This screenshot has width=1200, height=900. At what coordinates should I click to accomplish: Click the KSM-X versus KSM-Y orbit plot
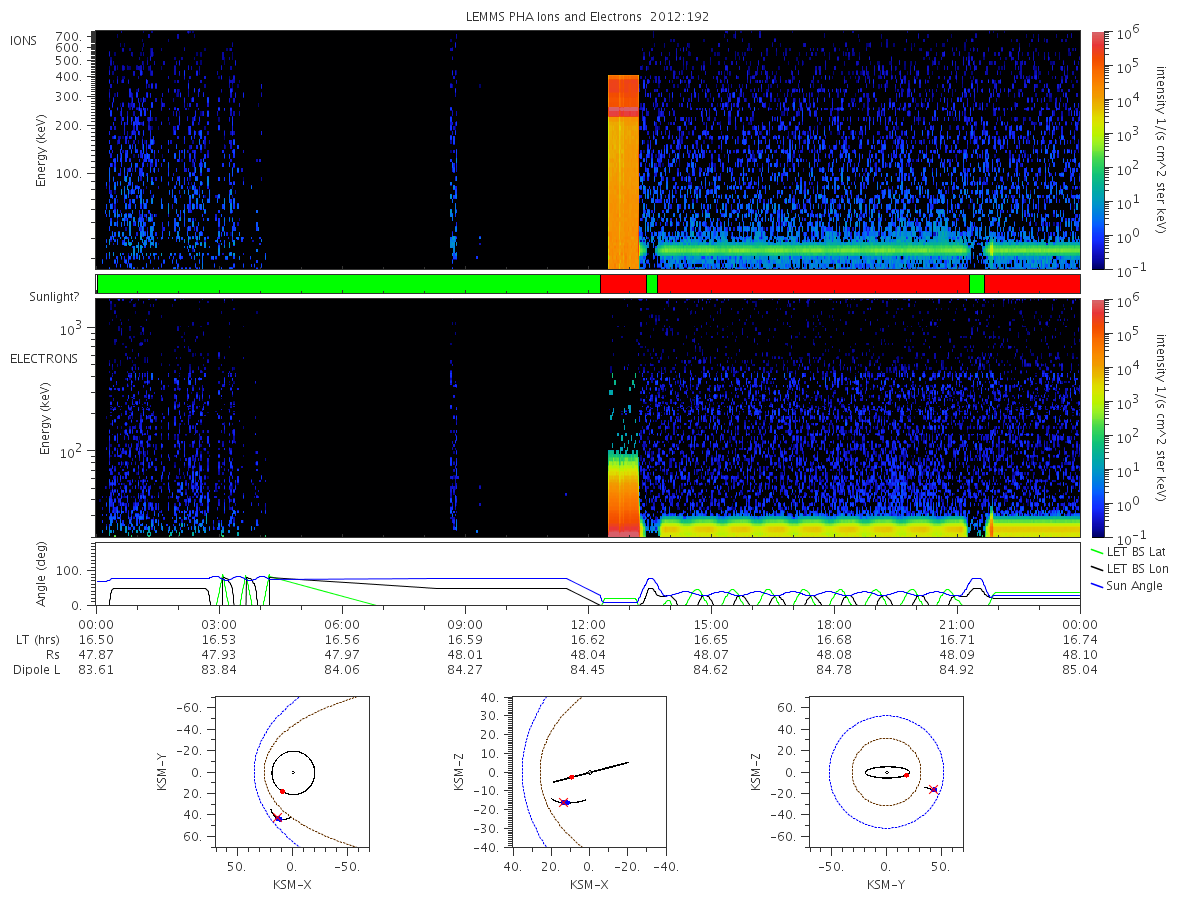coord(293,772)
